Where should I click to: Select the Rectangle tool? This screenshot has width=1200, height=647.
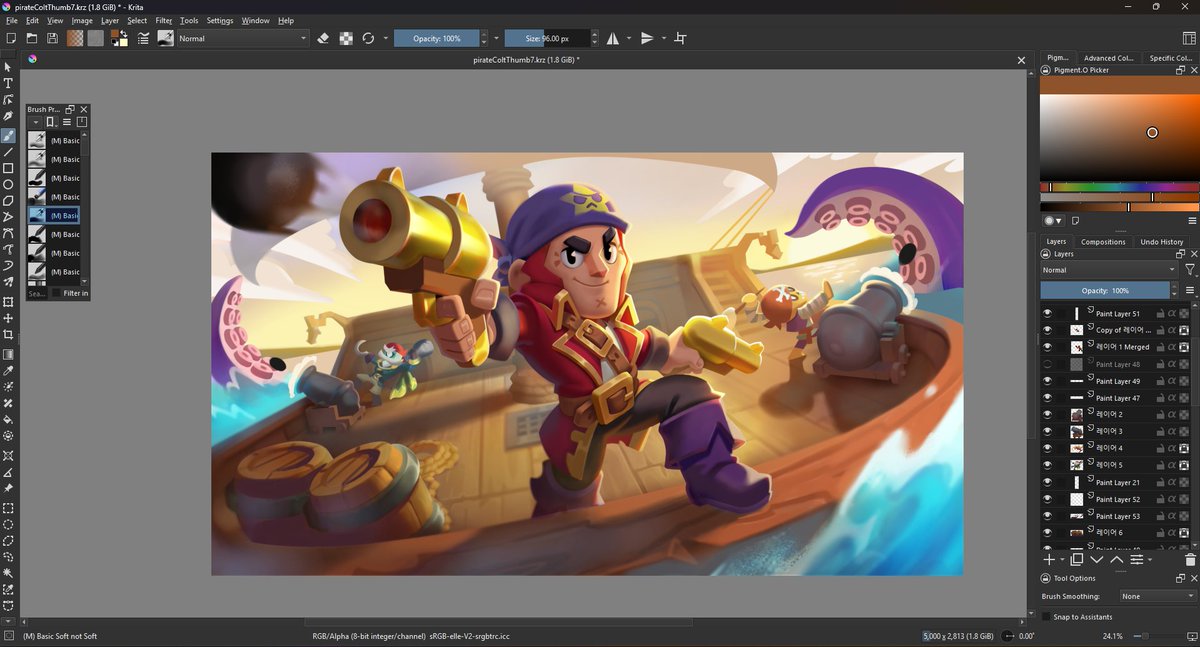coord(8,168)
